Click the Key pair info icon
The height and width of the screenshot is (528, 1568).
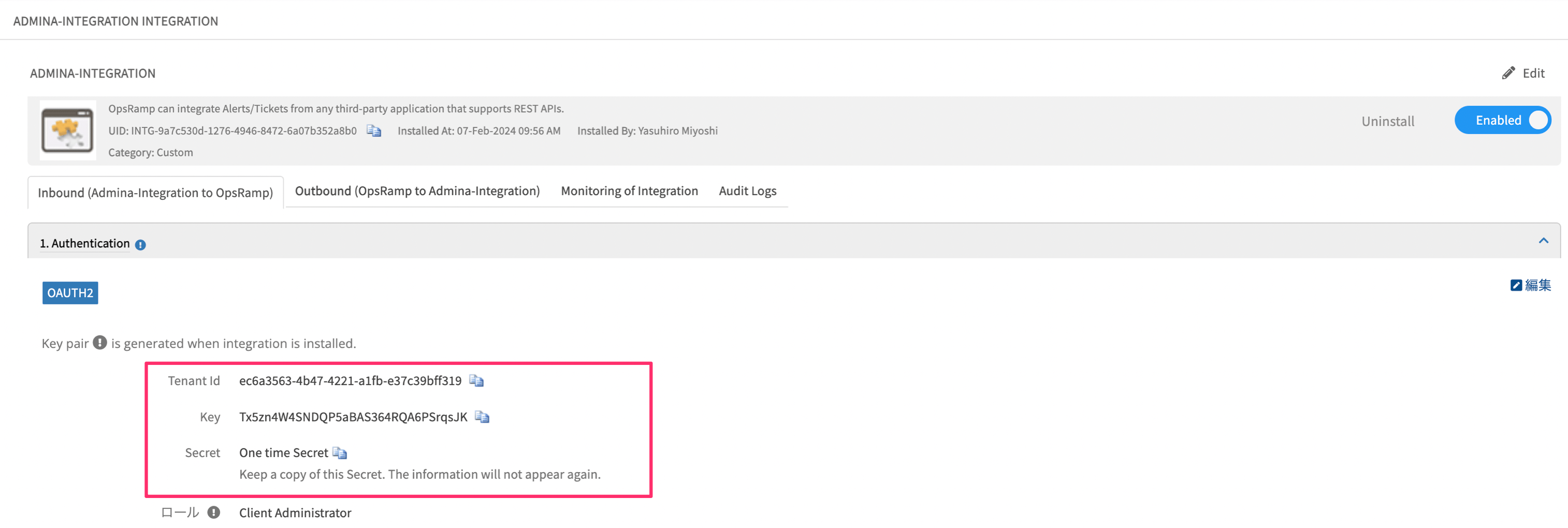[100, 343]
